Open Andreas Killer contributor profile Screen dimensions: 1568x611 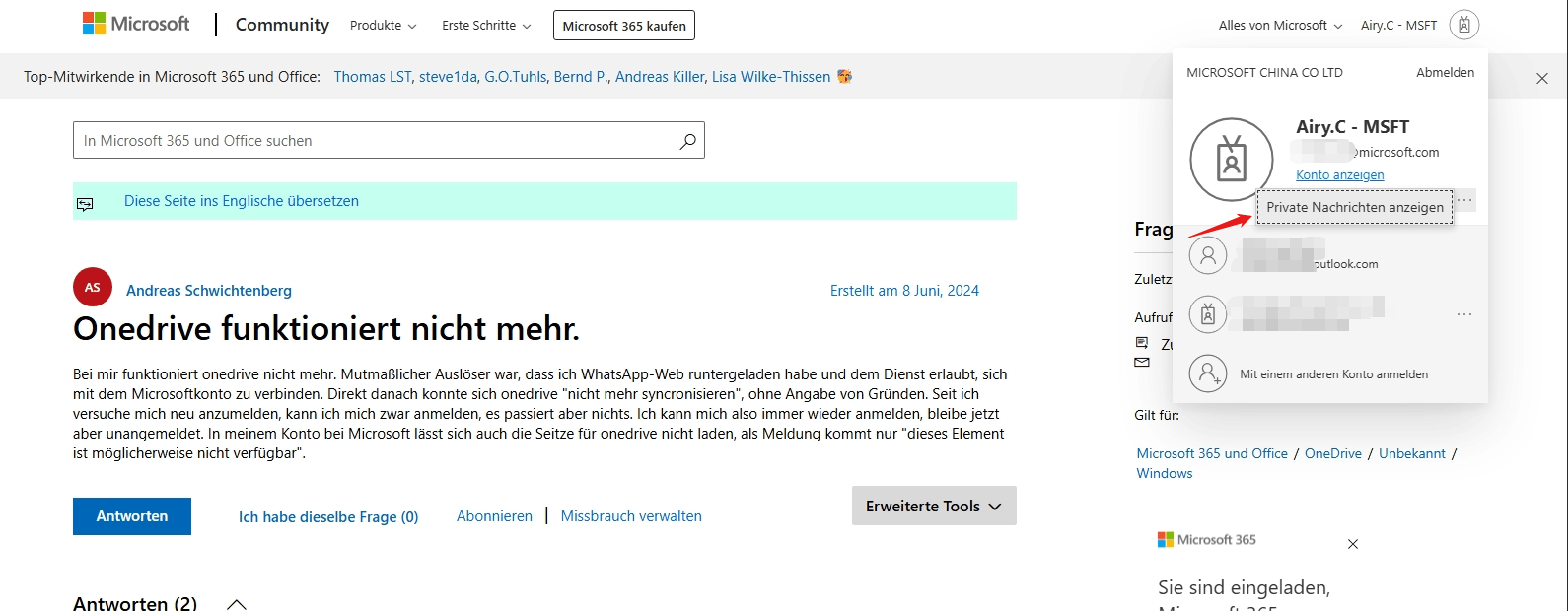[660, 77]
